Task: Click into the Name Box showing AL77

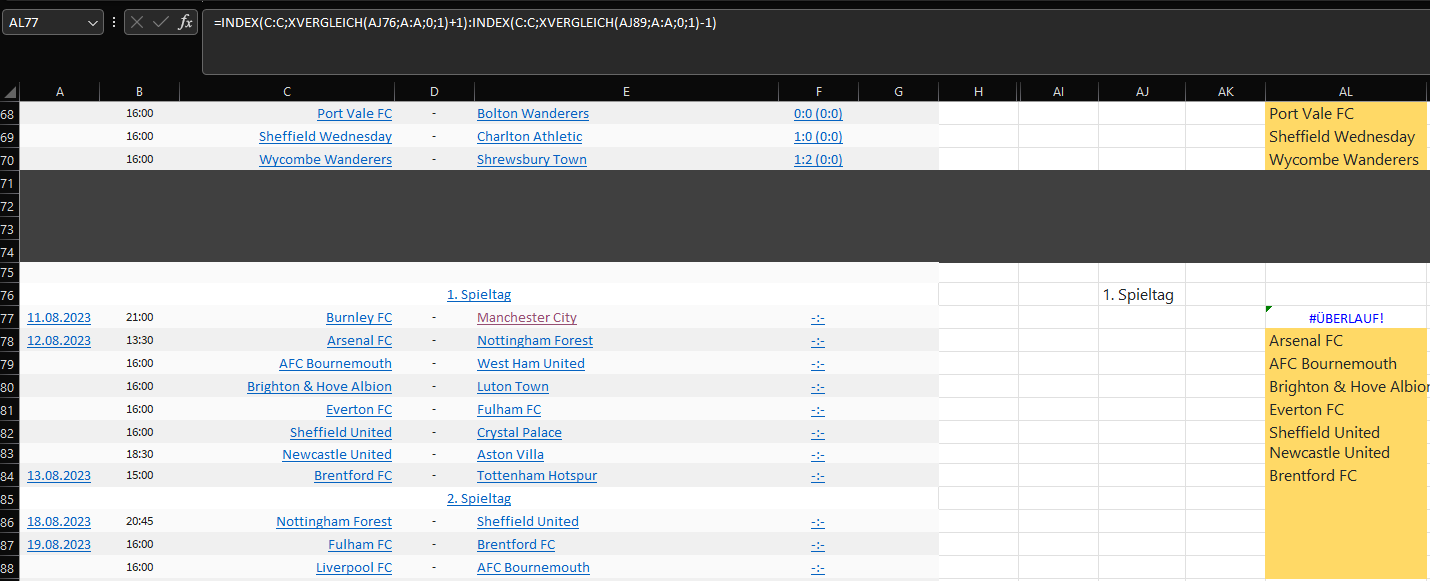Action: point(45,22)
